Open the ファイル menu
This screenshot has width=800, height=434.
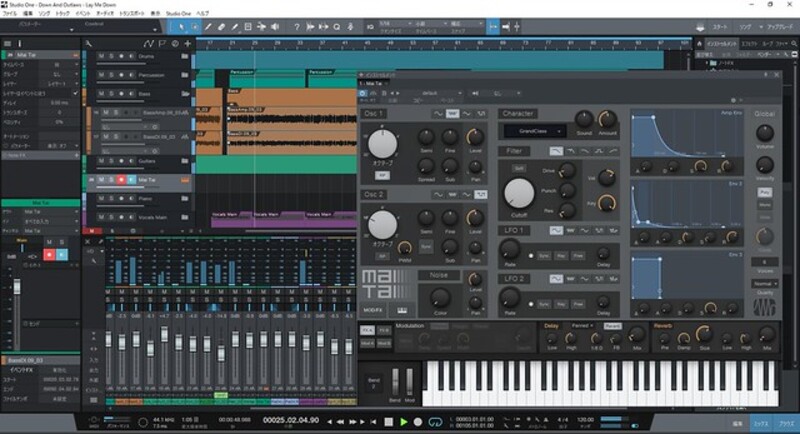[x=10, y=13]
